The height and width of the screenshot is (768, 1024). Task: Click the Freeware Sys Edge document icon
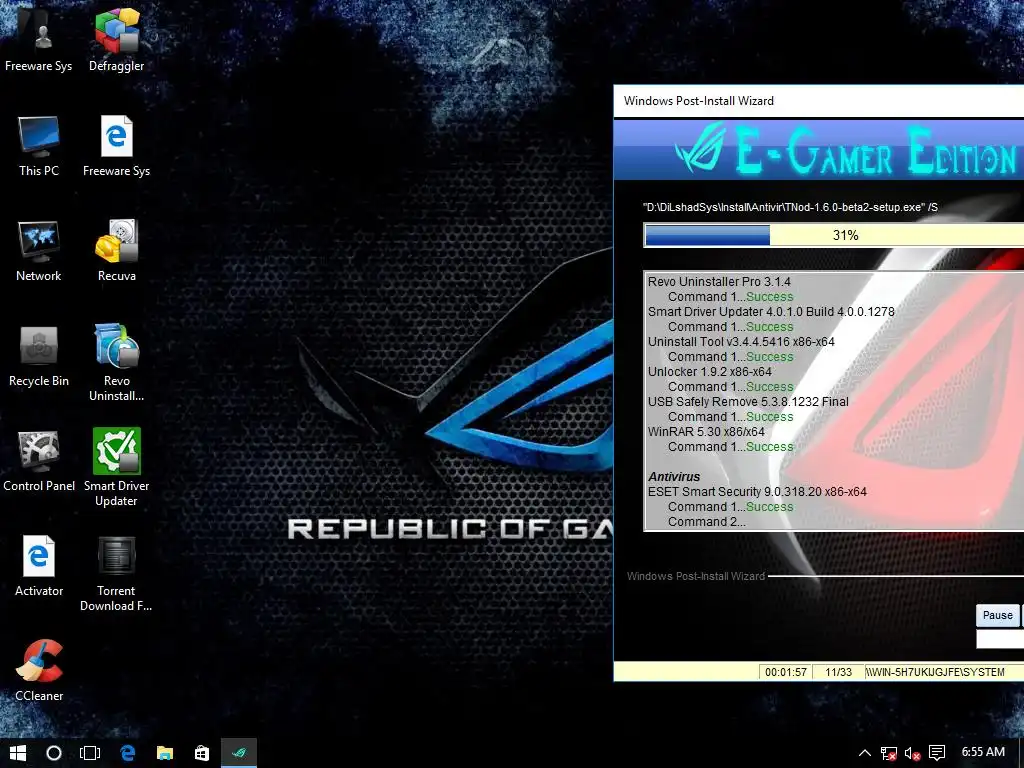pos(116,146)
